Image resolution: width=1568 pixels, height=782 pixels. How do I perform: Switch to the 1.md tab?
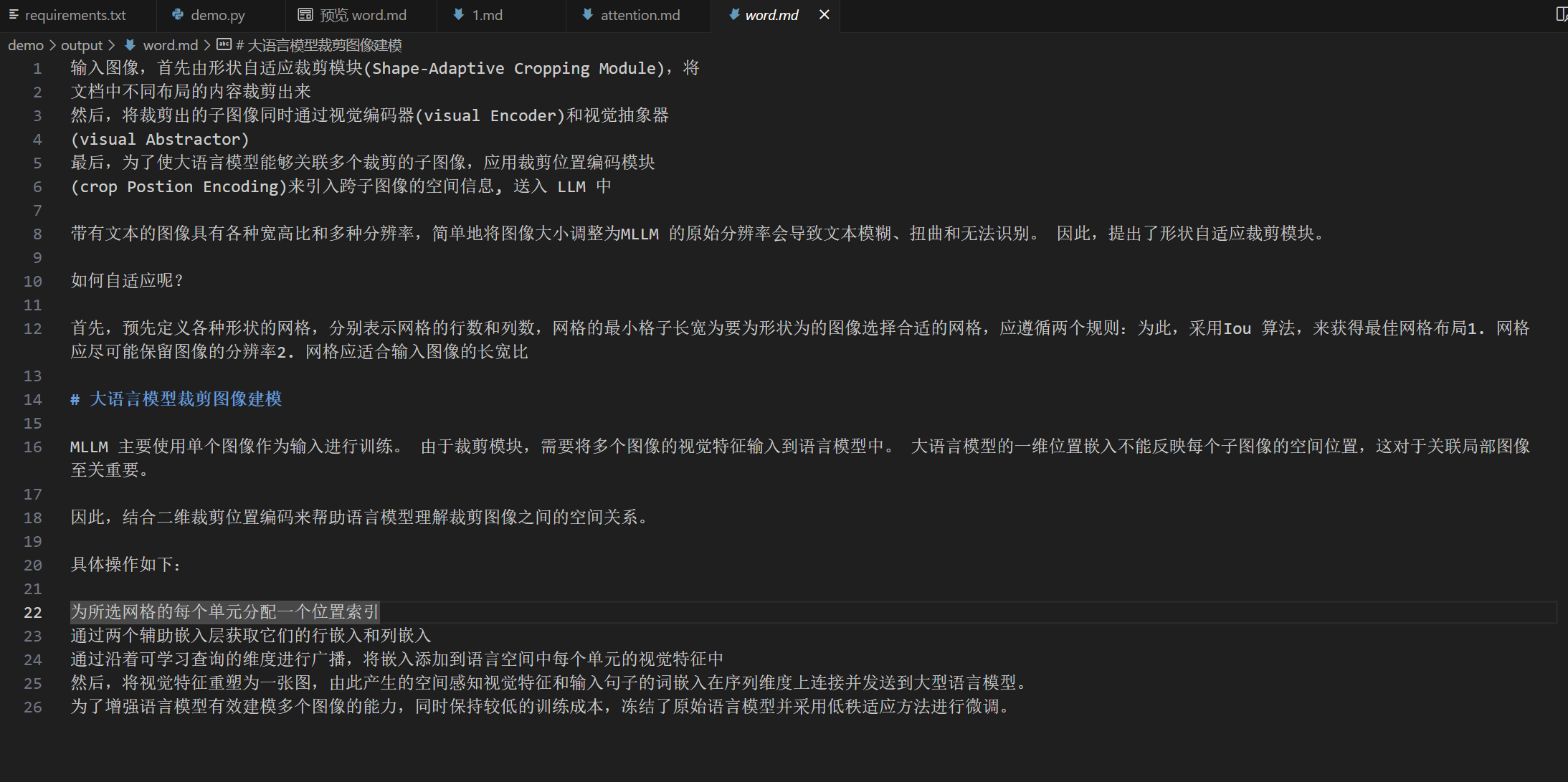[x=486, y=14]
